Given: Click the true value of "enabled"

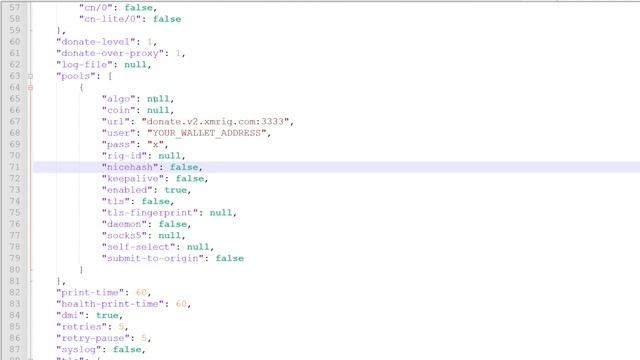Looking at the screenshot, I should click(x=176, y=190).
